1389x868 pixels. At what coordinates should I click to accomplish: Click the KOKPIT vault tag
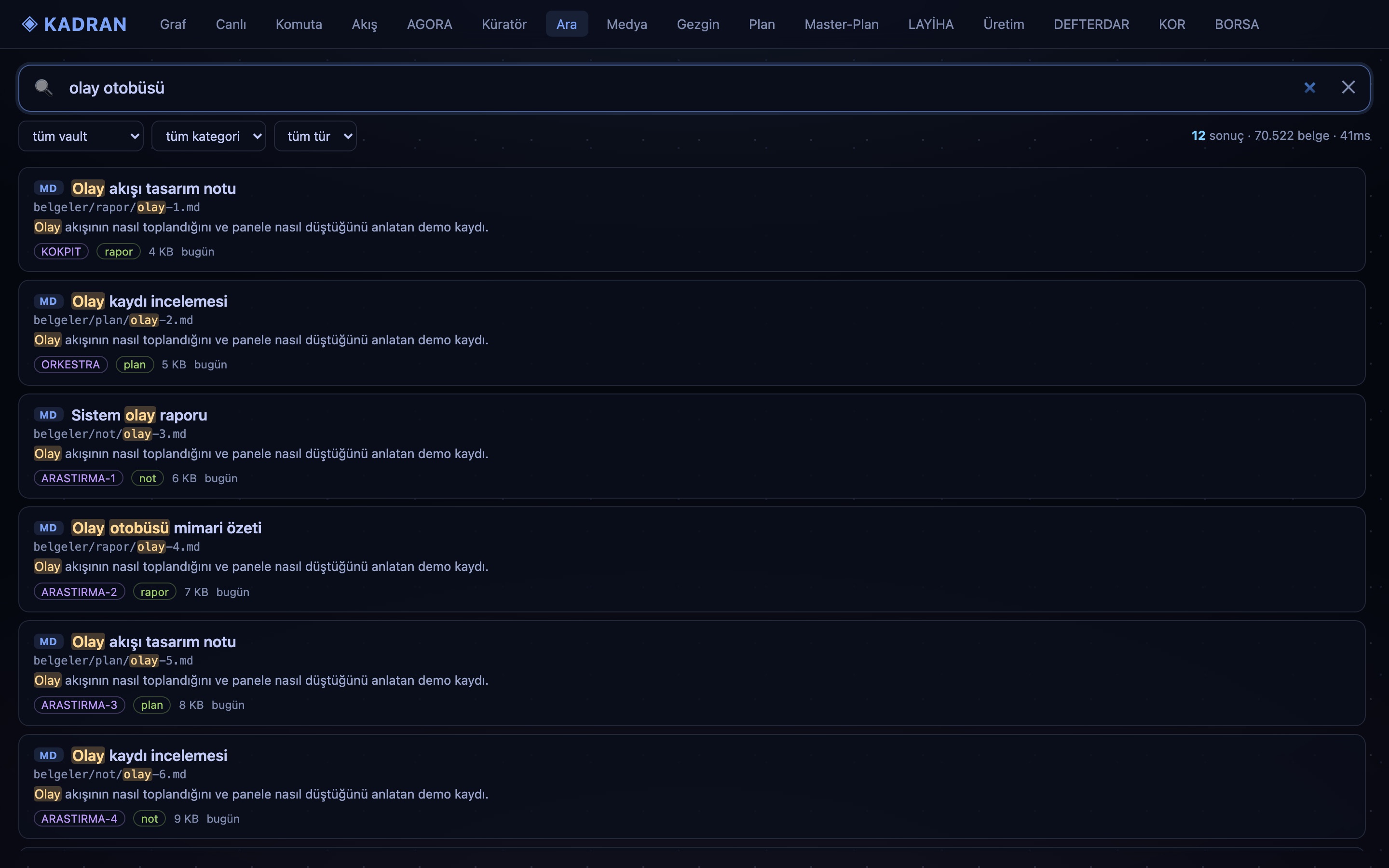pyautogui.click(x=61, y=251)
